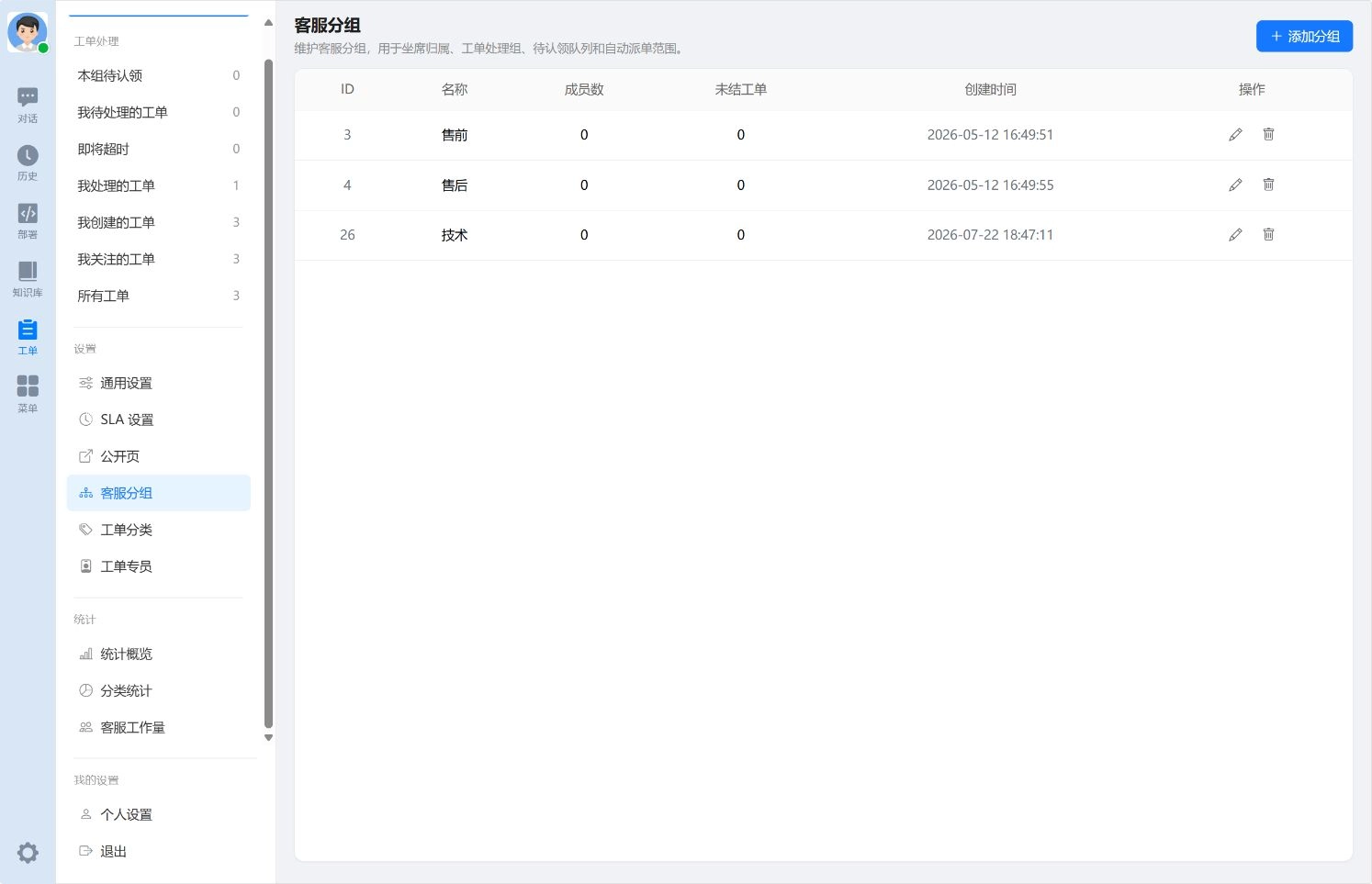Screen dimensions: 1372x884
Task: Open the 部署 code deployment icon
Action: 28,213
